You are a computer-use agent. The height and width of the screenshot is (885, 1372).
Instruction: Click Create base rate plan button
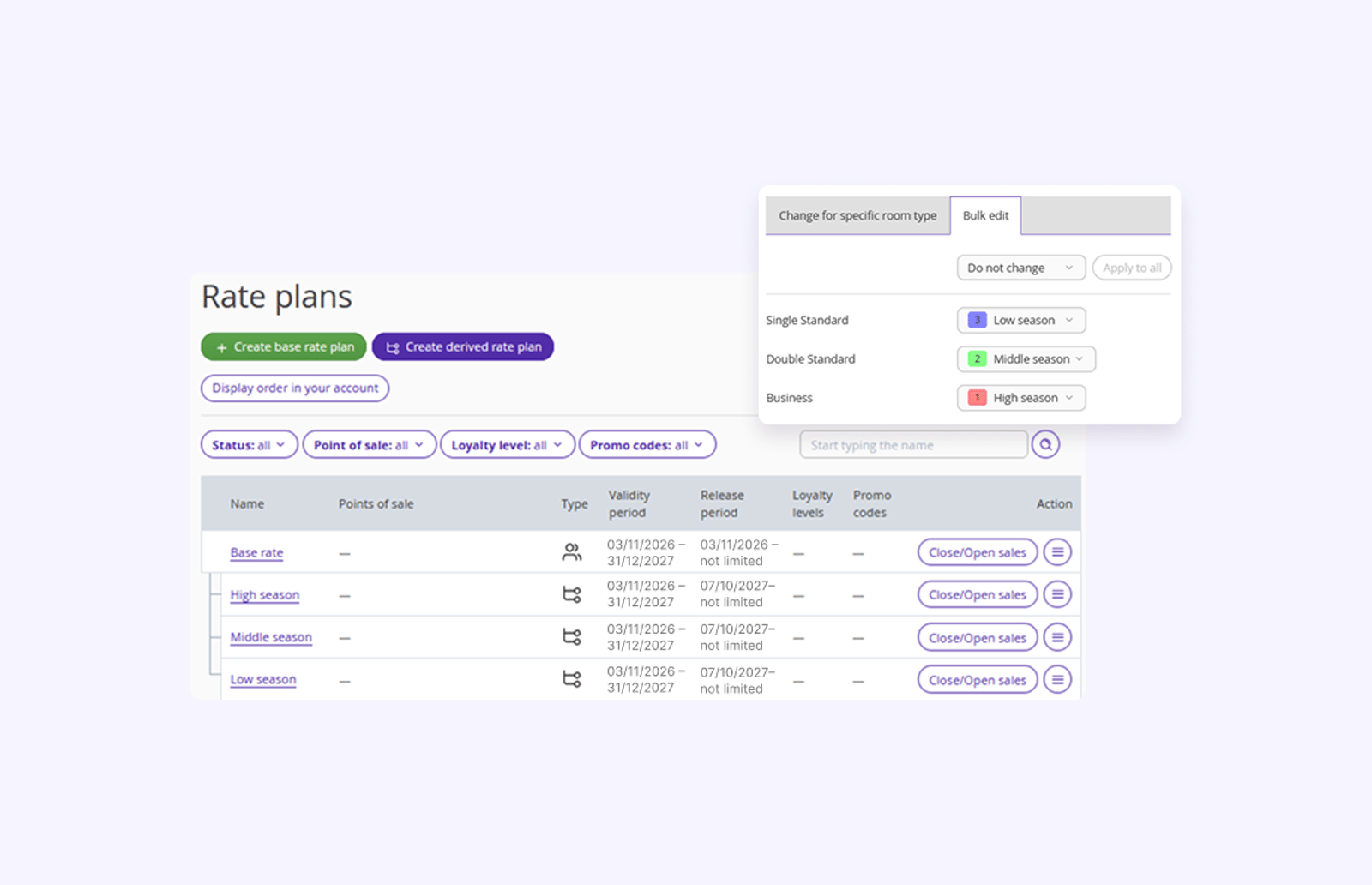(x=284, y=346)
